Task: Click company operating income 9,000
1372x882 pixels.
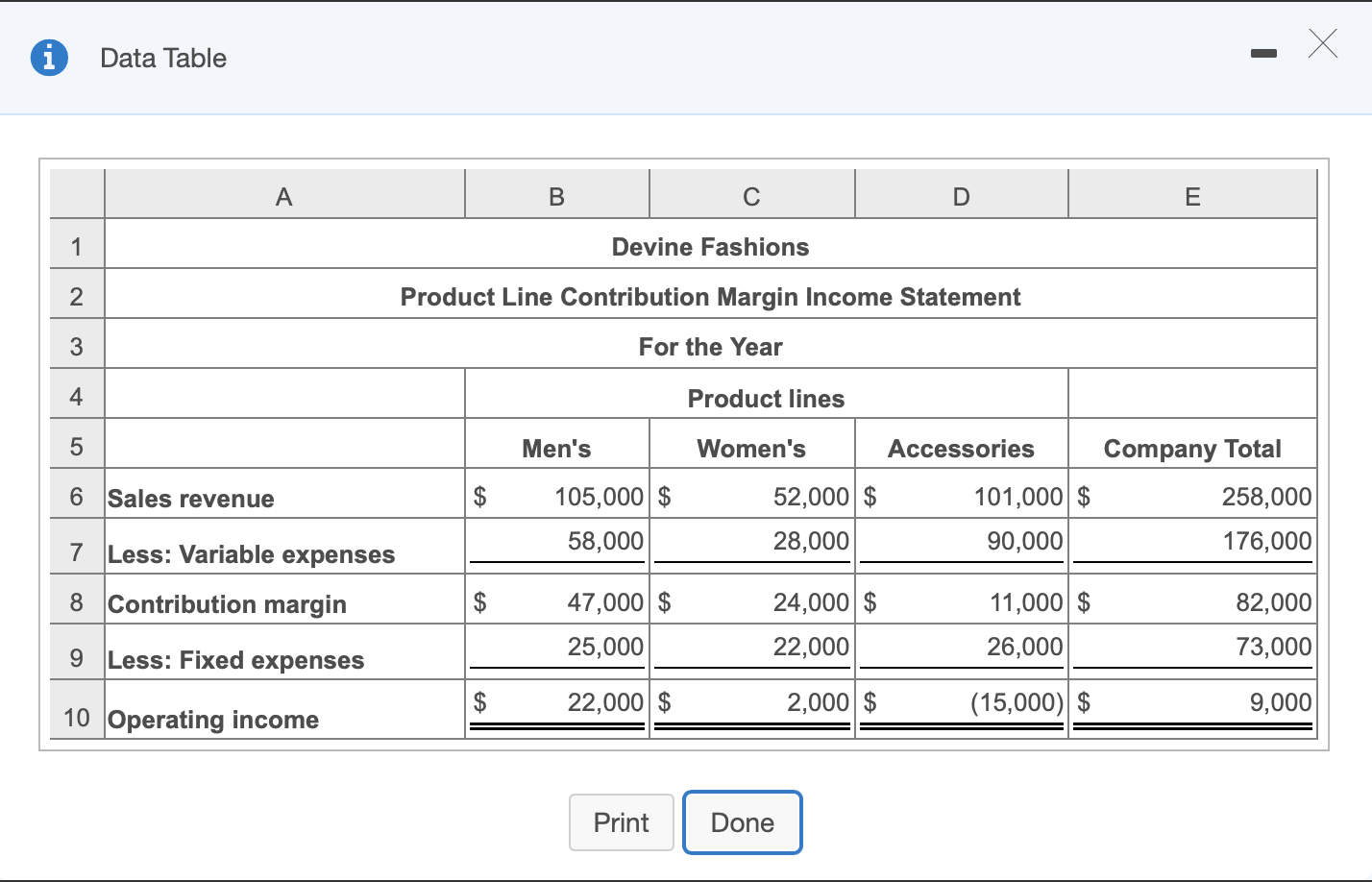Action: pos(1281,702)
